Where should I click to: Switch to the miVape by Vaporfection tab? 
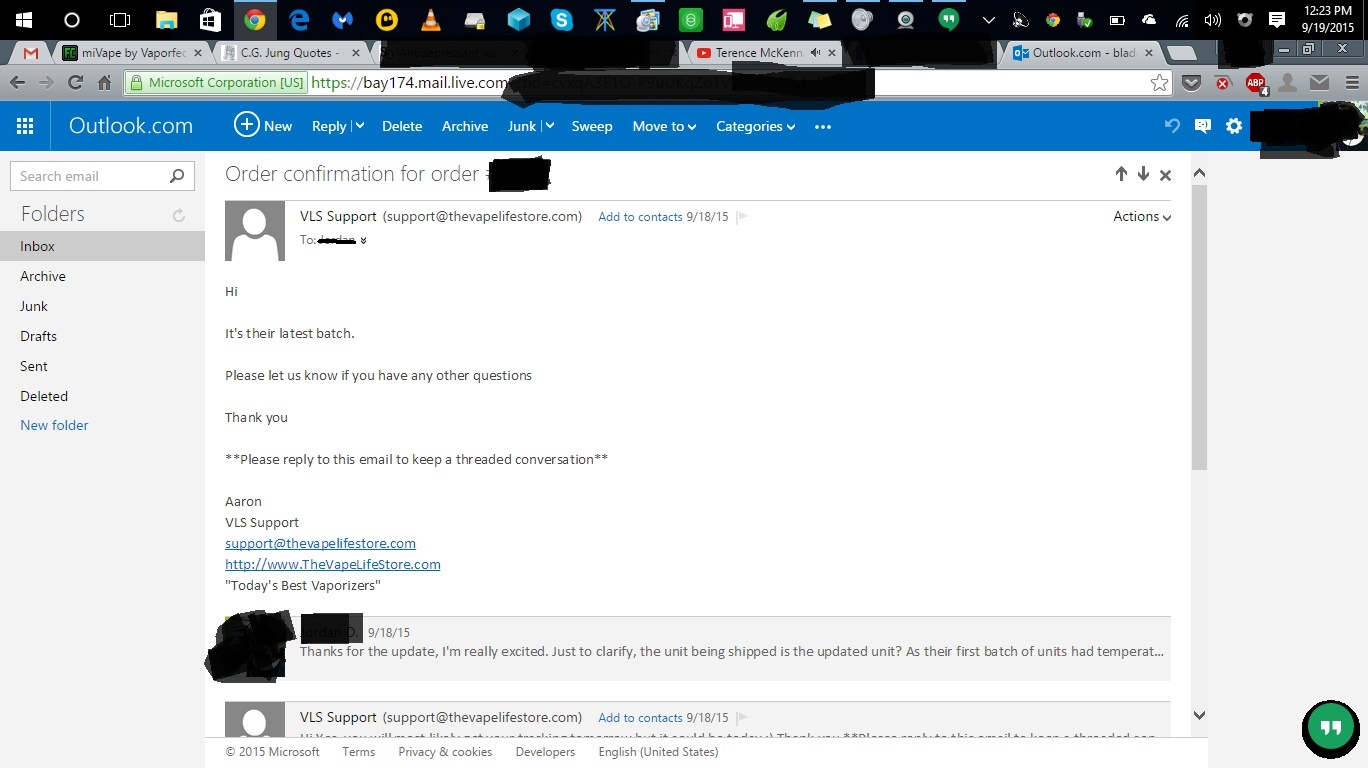132,53
